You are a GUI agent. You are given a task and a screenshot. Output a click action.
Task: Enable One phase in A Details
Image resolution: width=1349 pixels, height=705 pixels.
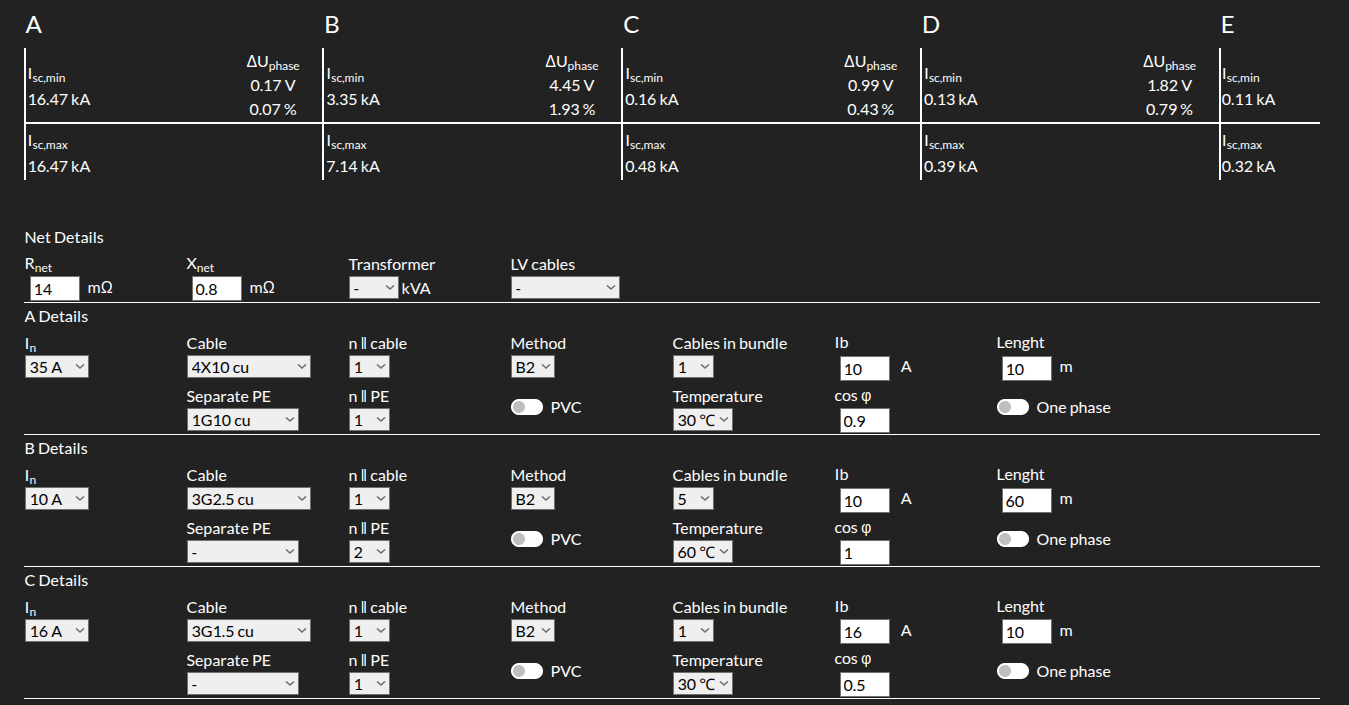pos(1012,408)
